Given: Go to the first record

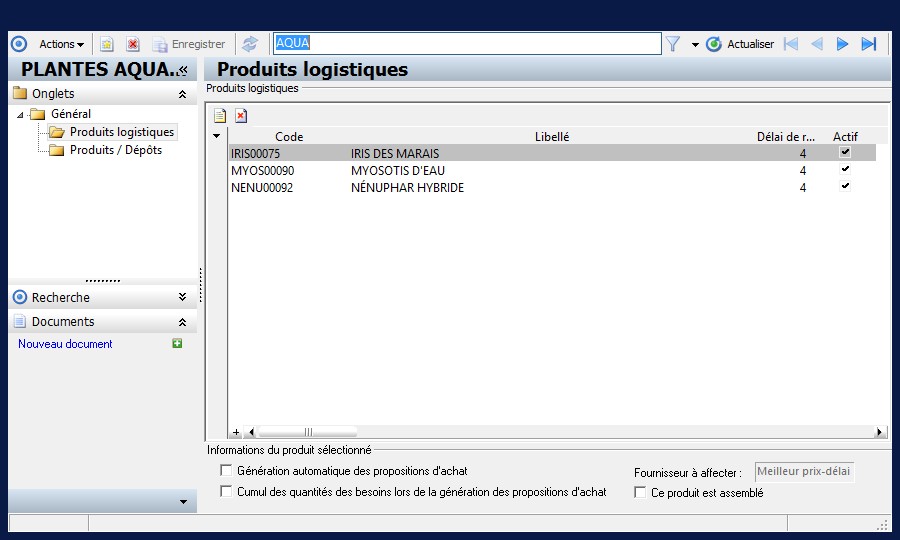Looking at the screenshot, I should [791, 44].
